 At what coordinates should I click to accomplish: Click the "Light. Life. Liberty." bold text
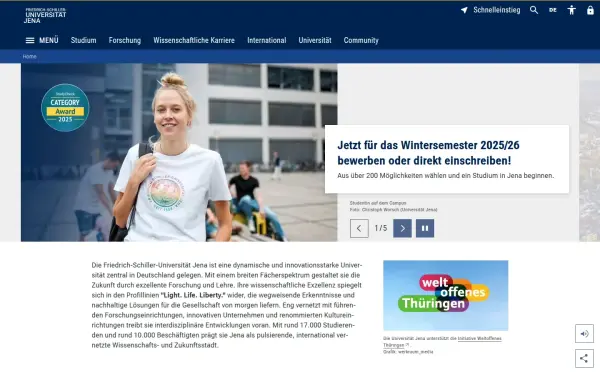[193, 295]
